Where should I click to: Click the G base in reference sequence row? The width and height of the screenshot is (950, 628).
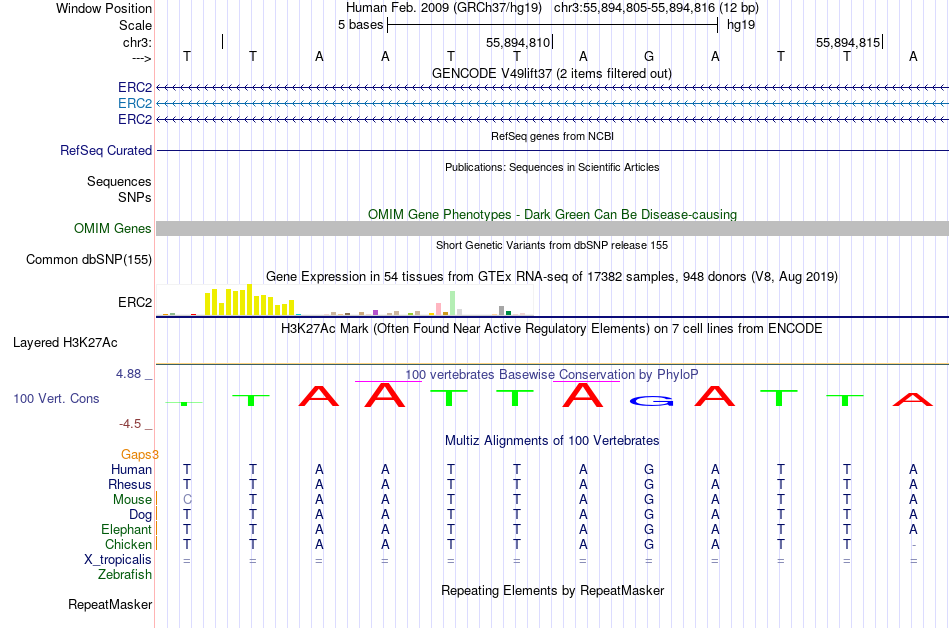click(649, 57)
